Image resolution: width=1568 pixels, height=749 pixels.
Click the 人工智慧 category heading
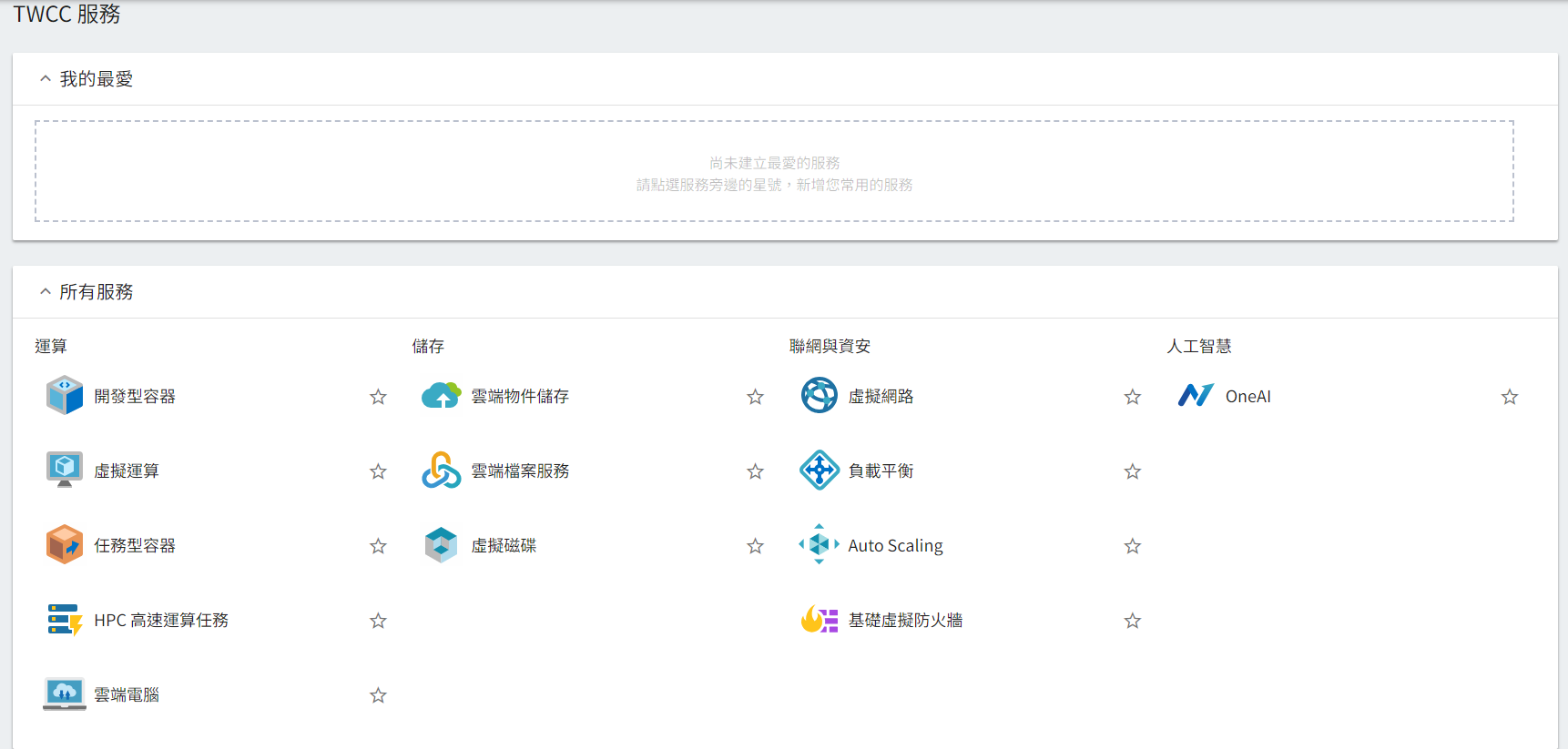click(1198, 346)
